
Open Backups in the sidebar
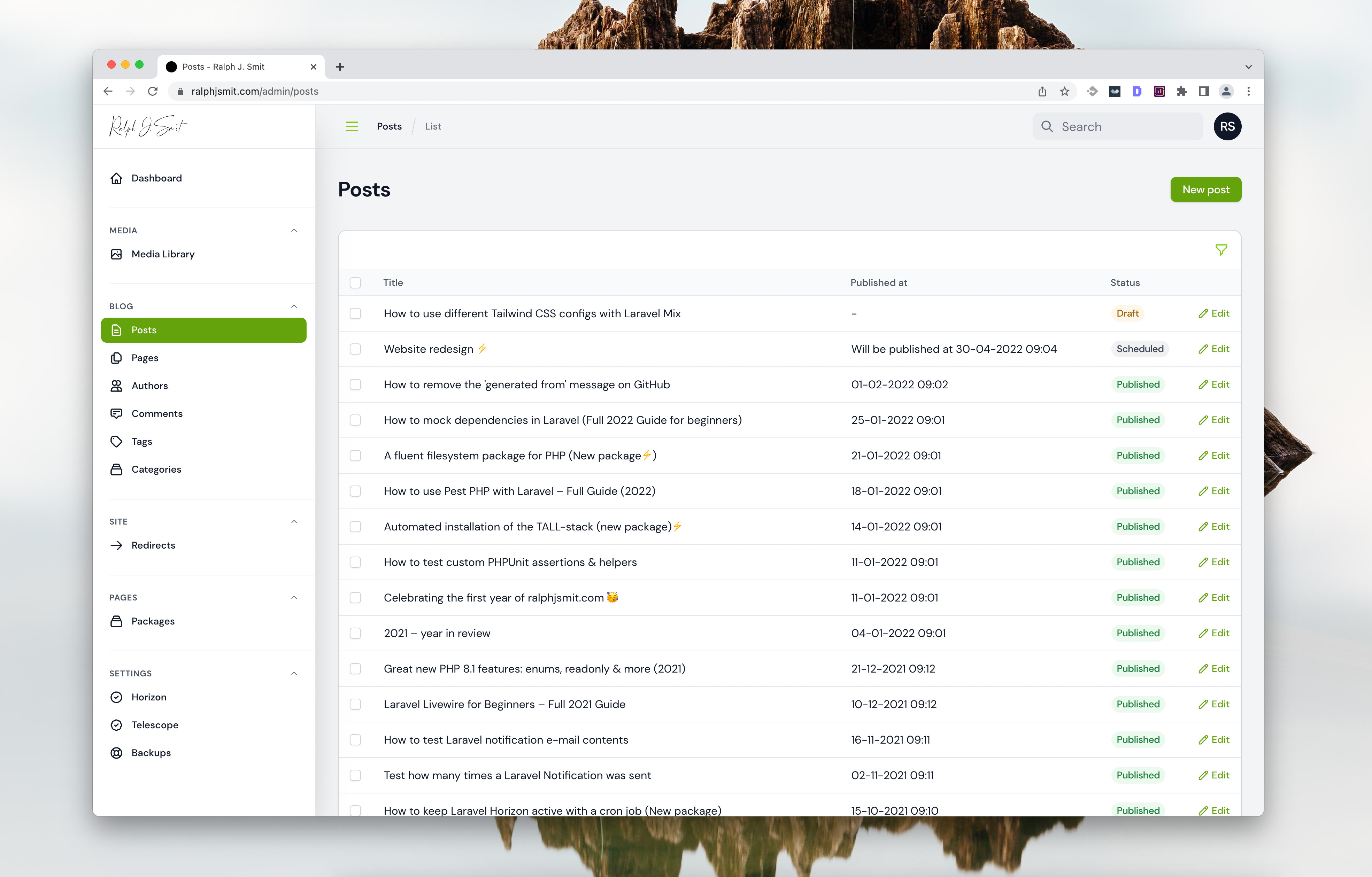151,753
